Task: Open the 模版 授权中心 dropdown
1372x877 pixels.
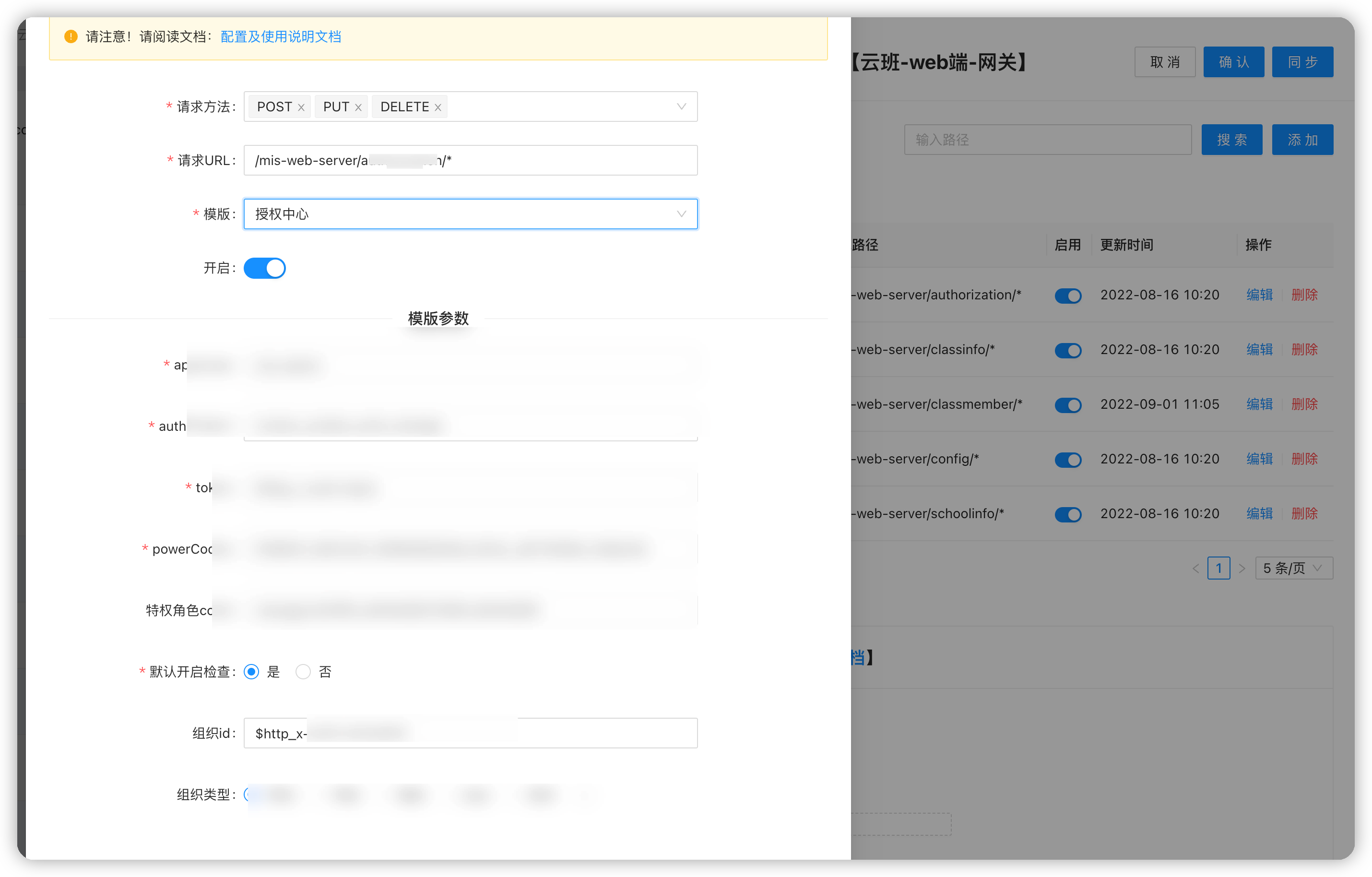Action: coord(470,213)
